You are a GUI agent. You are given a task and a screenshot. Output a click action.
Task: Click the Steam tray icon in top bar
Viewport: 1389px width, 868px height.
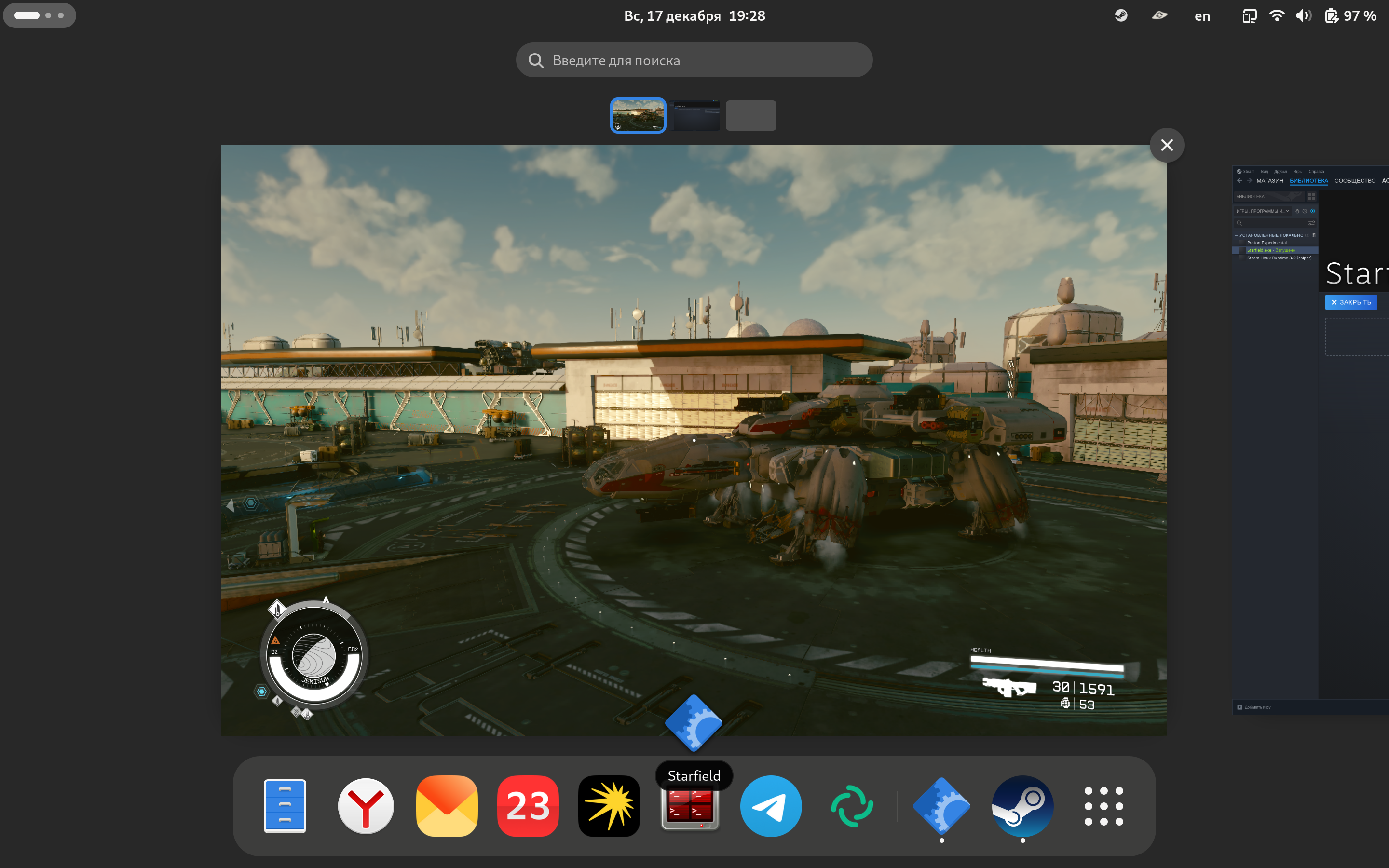click(x=1121, y=15)
